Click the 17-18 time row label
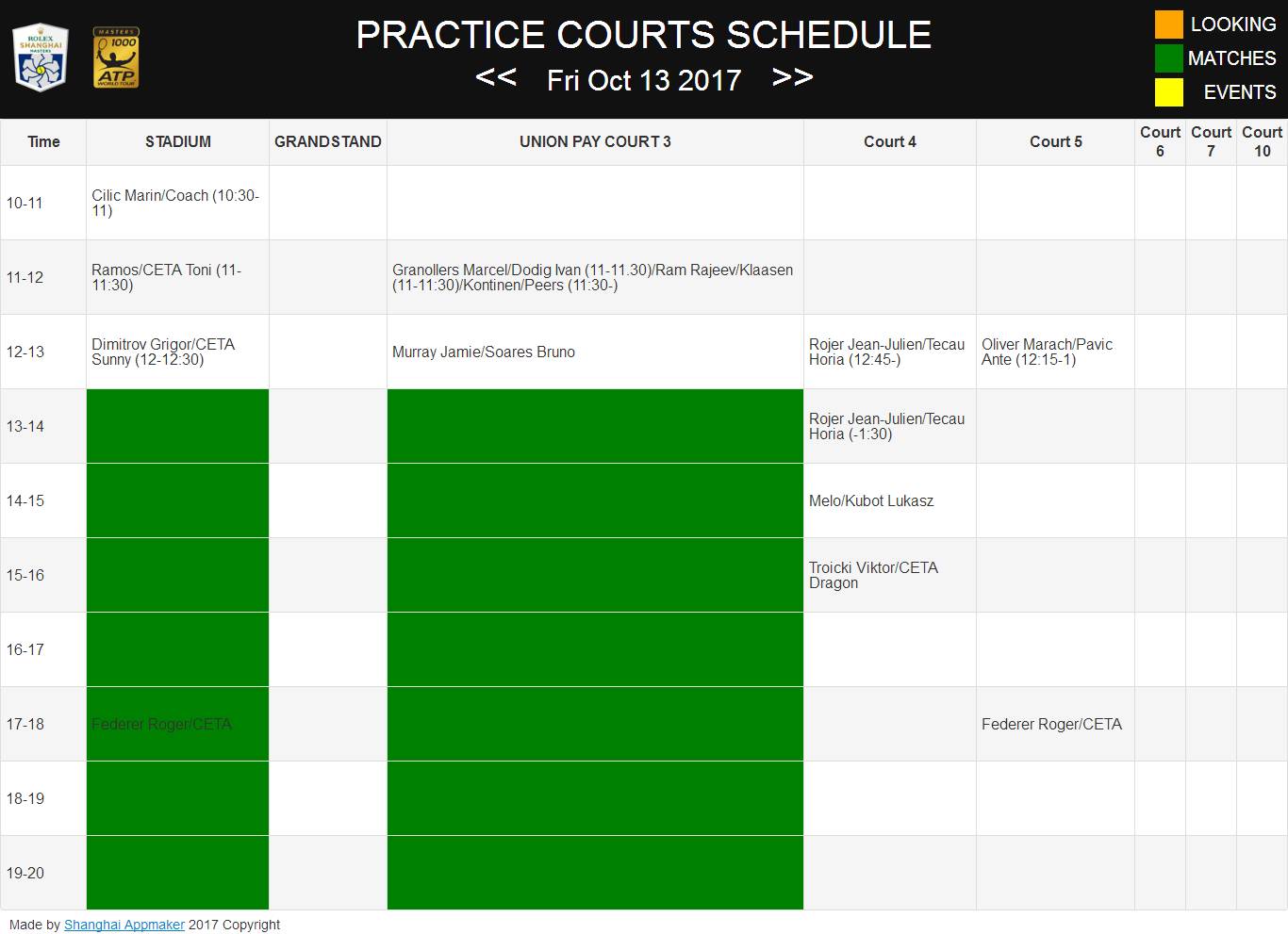1288x934 pixels. pos(25,724)
